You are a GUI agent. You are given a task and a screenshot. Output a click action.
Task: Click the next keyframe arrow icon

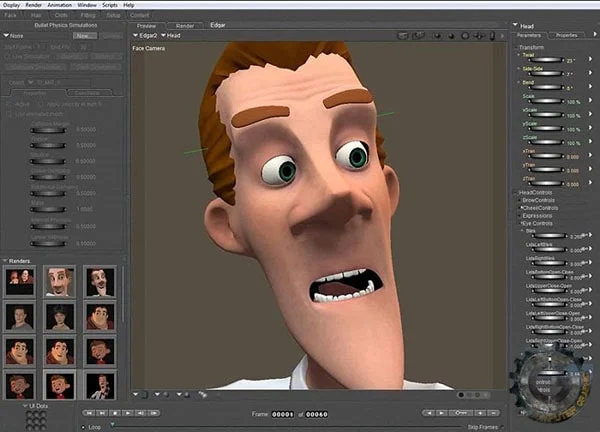point(442,413)
